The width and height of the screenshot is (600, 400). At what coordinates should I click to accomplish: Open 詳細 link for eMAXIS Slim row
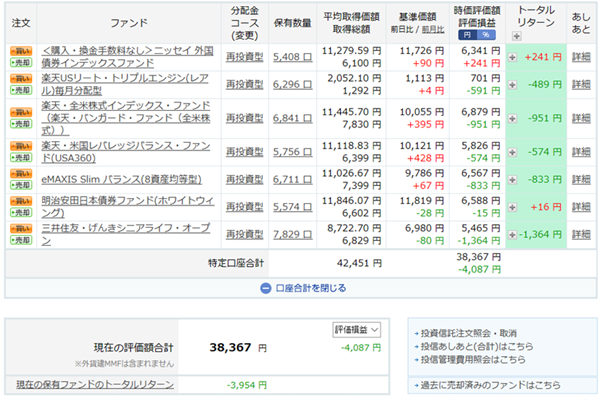[581, 179]
